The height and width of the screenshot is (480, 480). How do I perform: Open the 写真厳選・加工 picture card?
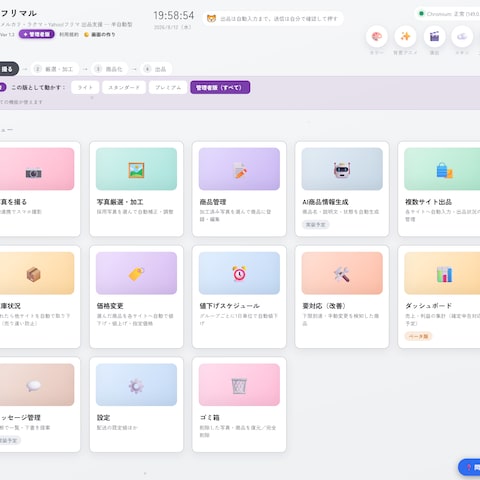click(x=136, y=189)
